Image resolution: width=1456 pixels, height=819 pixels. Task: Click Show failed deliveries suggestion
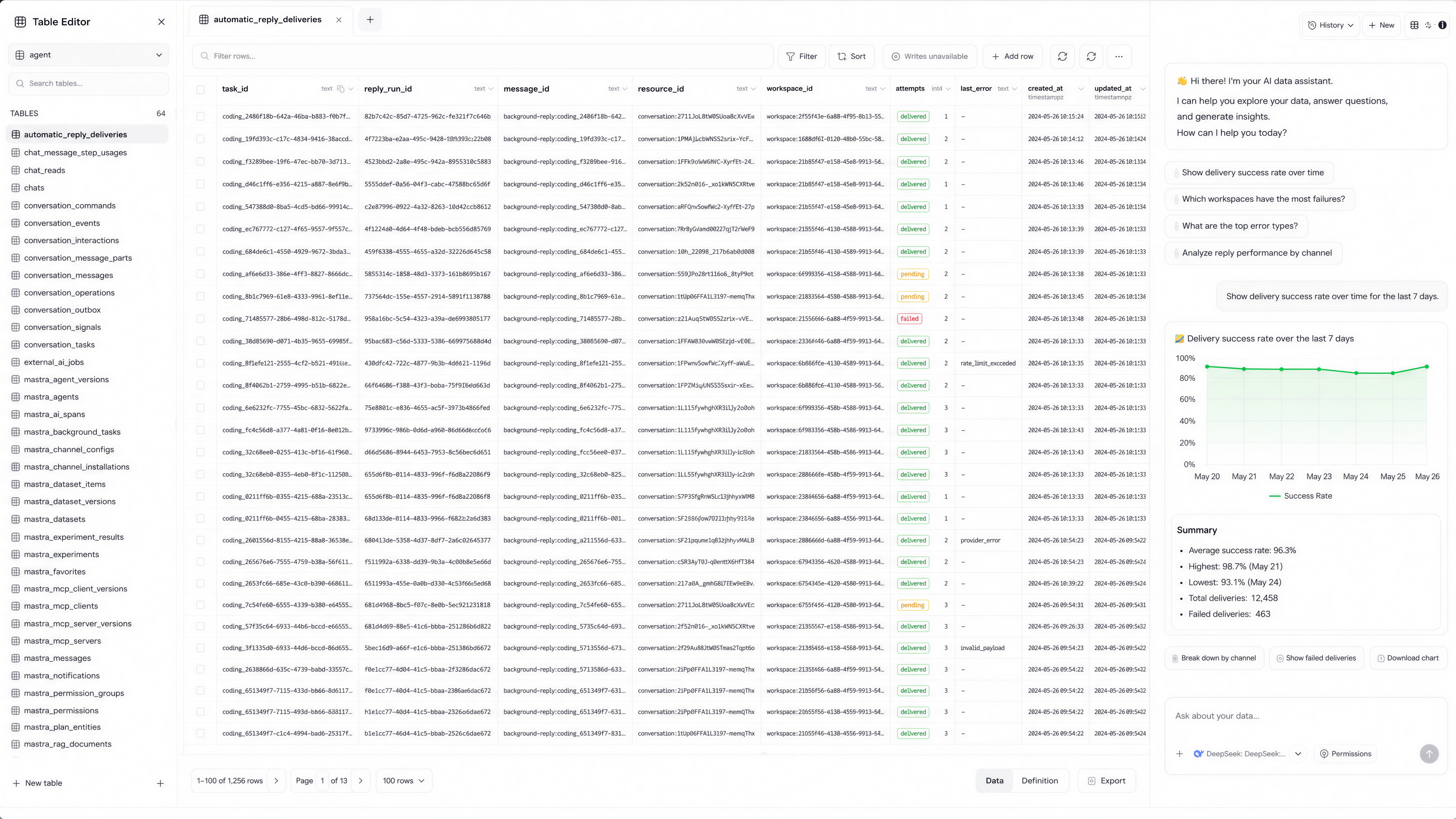pyautogui.click(x=1316, y=658)
